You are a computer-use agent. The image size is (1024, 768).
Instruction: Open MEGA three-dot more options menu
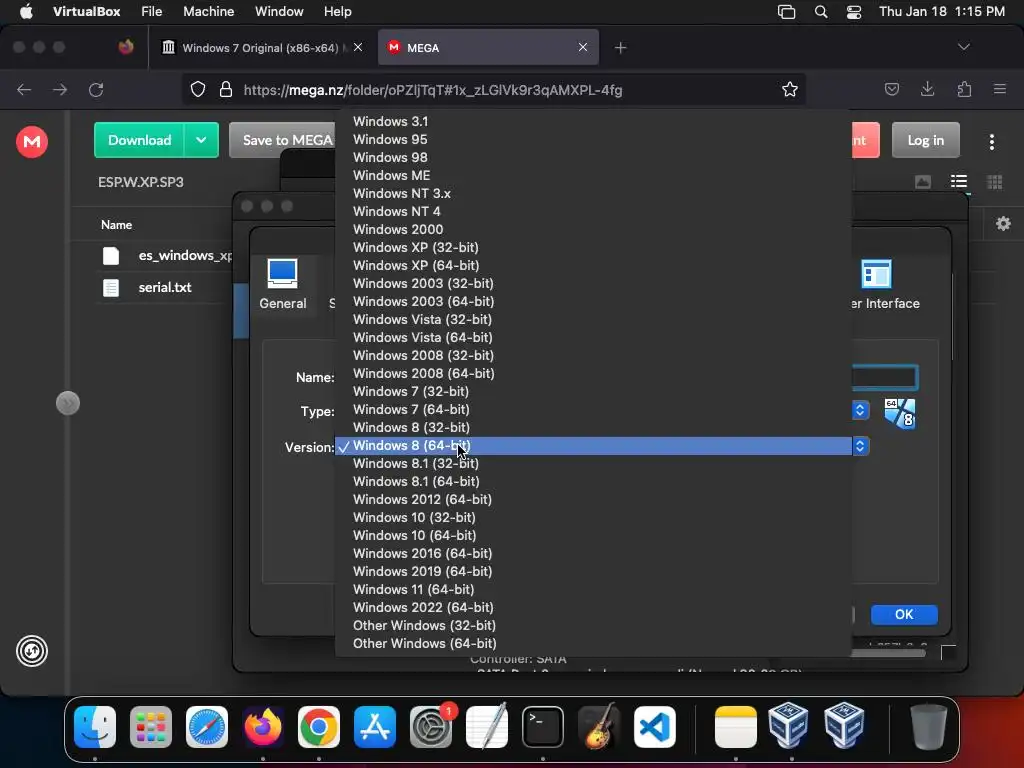click(x=991, y=142)
